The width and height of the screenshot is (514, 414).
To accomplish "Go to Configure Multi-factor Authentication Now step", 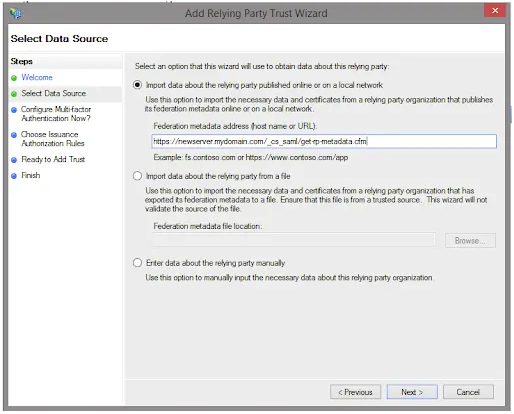I will pos(56,114).
